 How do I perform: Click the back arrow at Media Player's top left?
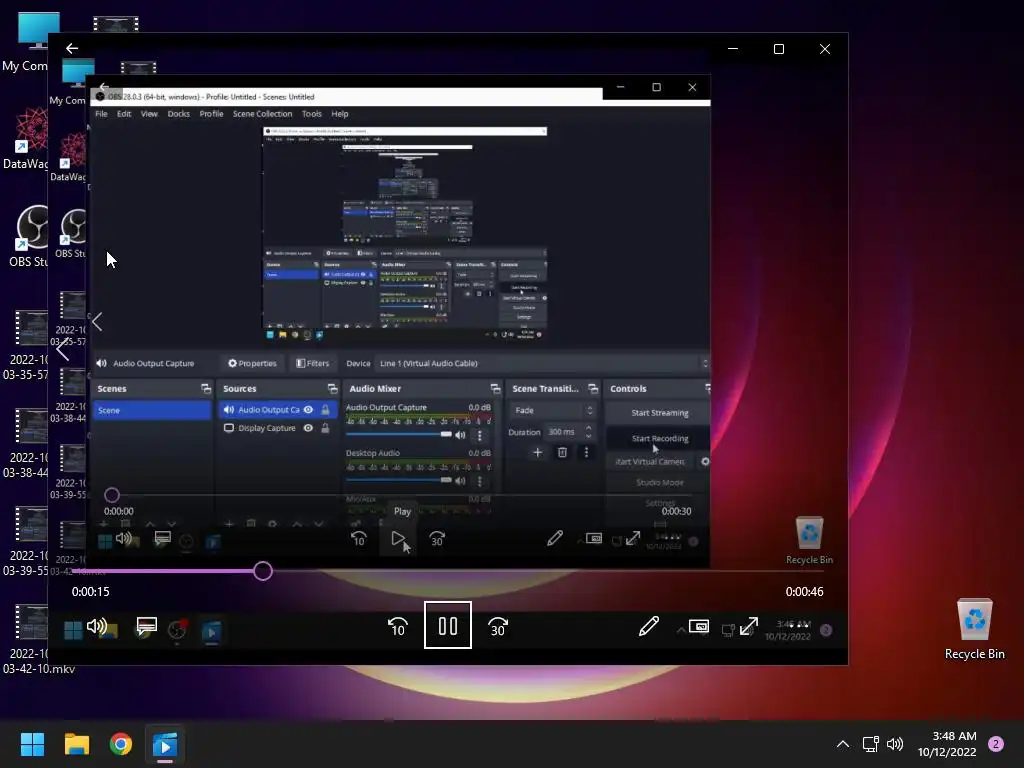click(72, 48)
